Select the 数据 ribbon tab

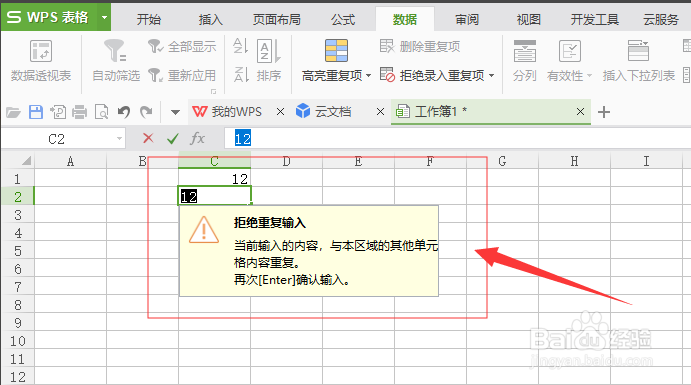click(405, 19)
